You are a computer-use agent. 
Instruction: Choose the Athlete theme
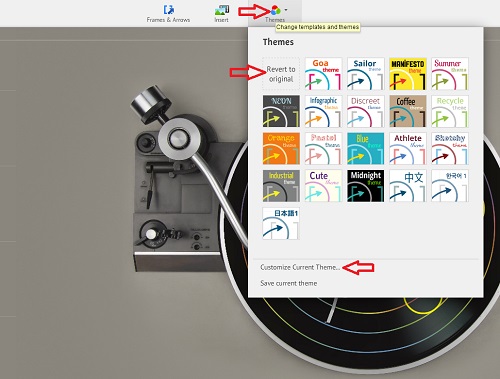click(x=408, y=148)
